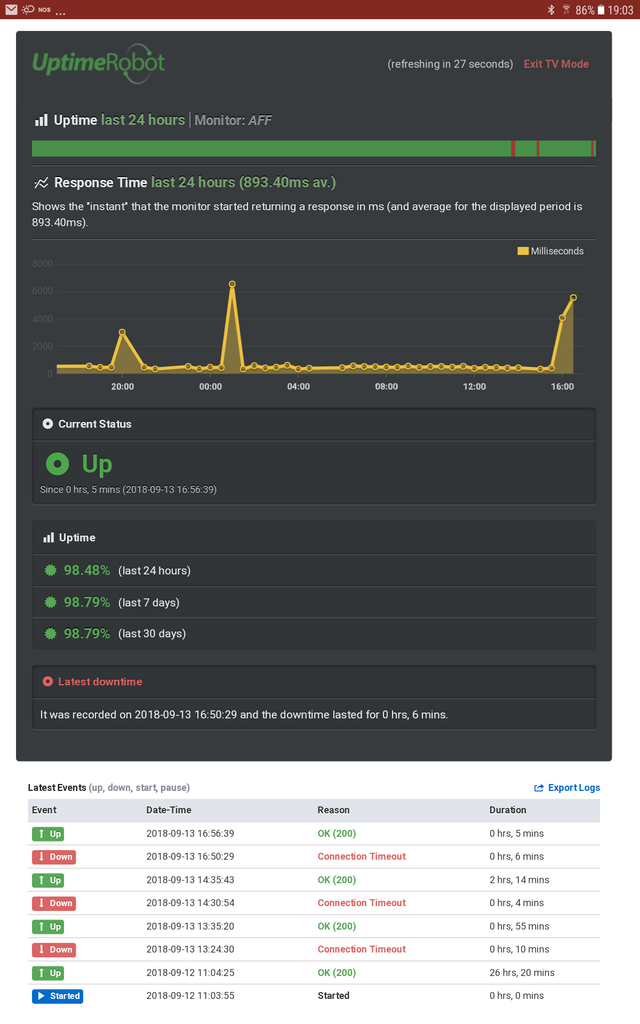Tap the Bluetooth icon in status bar
The width and height of the screenshot is (640, 1024).
[x=551, y=10]
